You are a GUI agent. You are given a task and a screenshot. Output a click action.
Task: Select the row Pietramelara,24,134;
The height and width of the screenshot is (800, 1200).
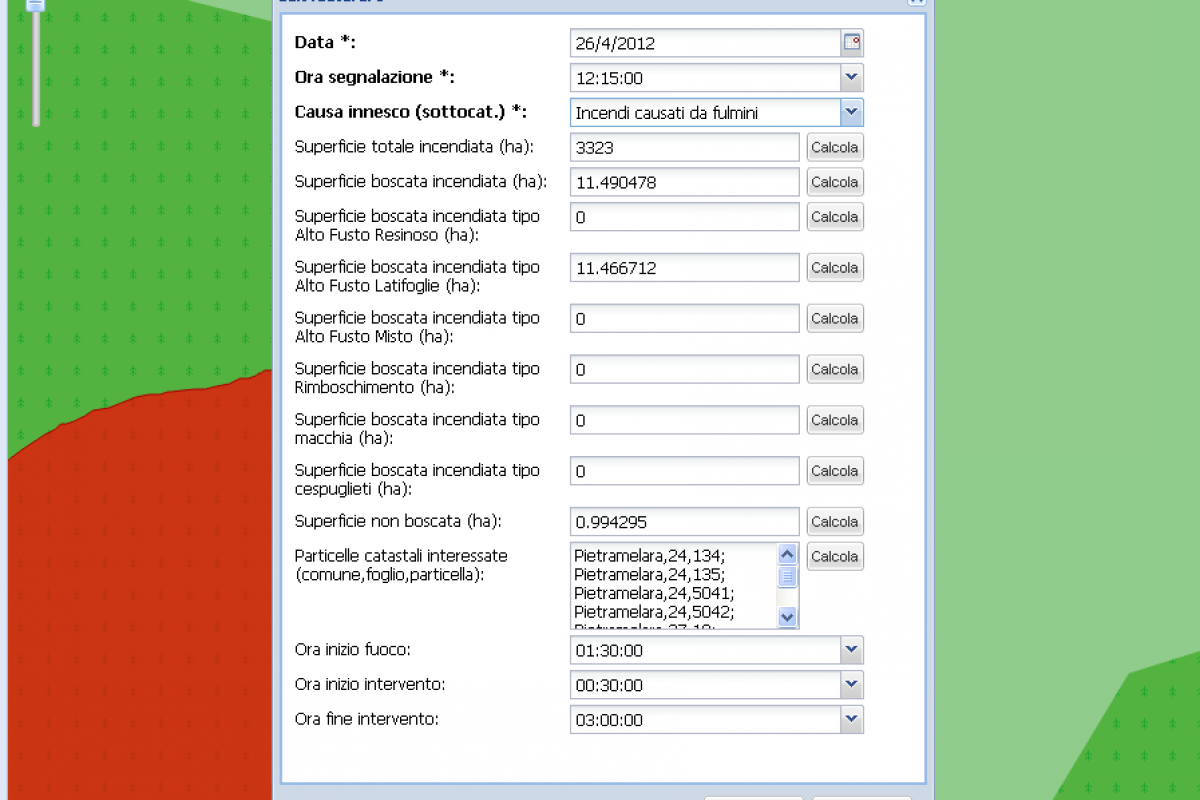(649, 556)
